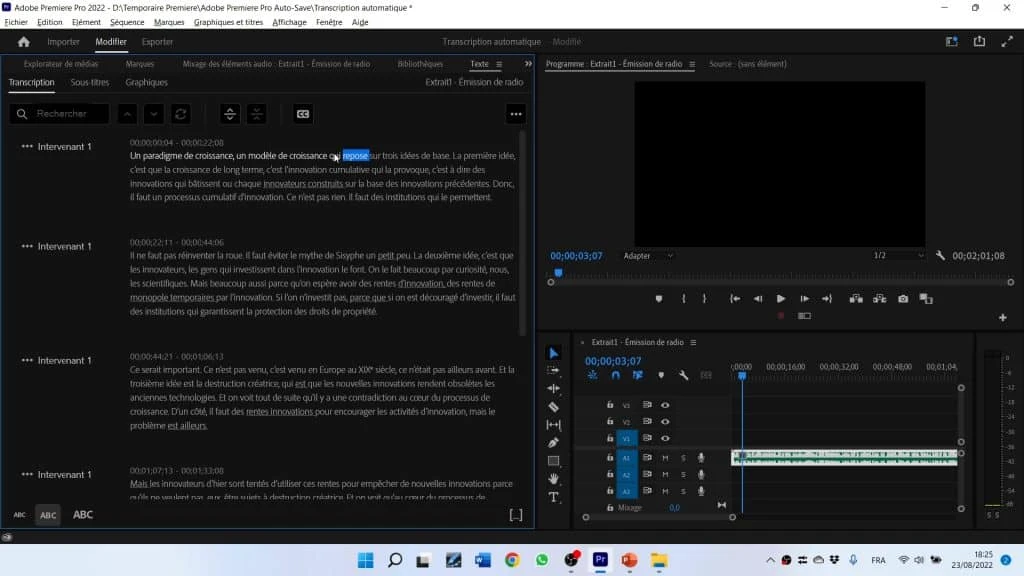Select the Track Select Forward tool
Viewport: 1024px width, 576px height.
click(x=553, y=370)
